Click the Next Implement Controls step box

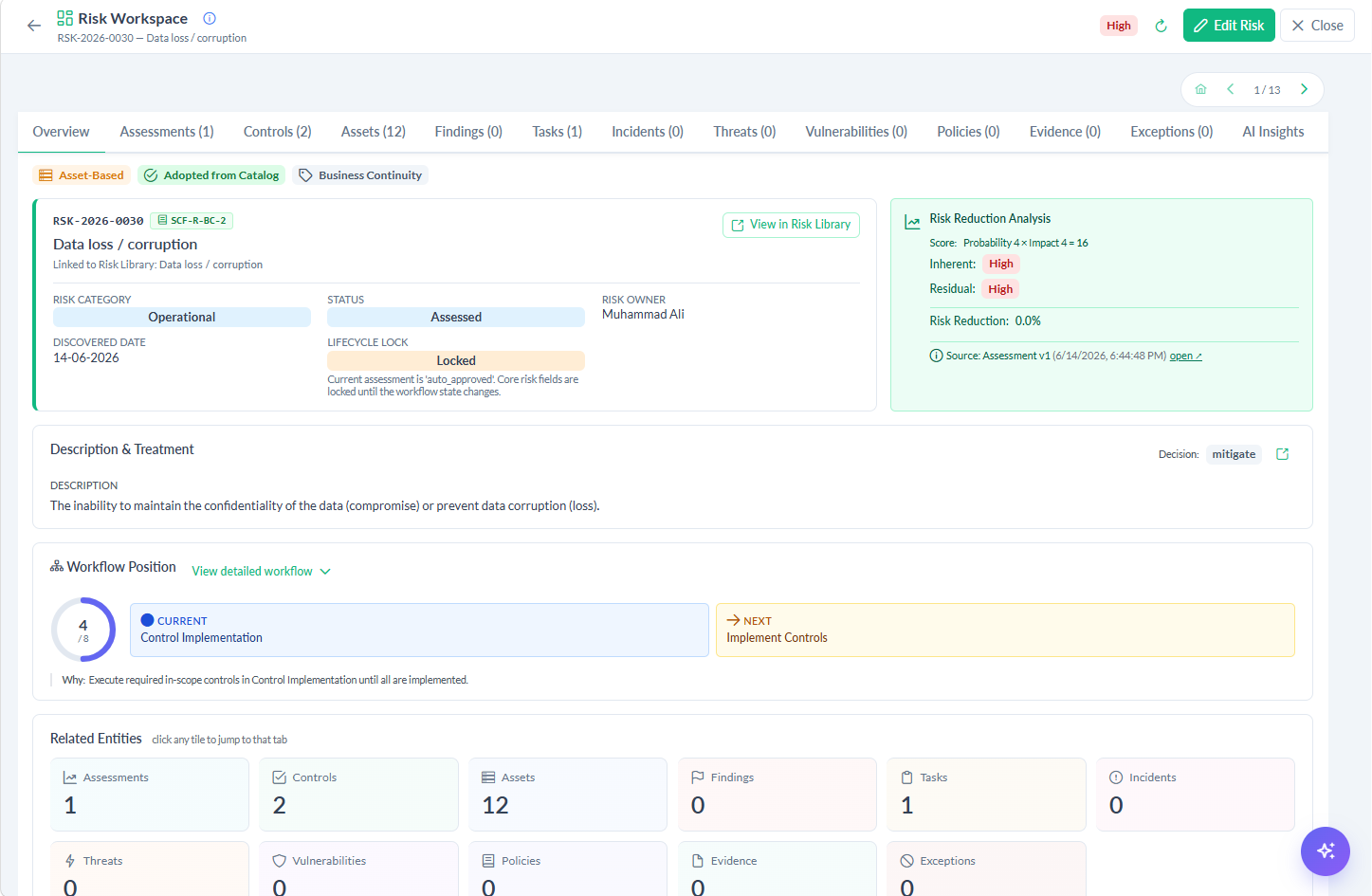1005,630
